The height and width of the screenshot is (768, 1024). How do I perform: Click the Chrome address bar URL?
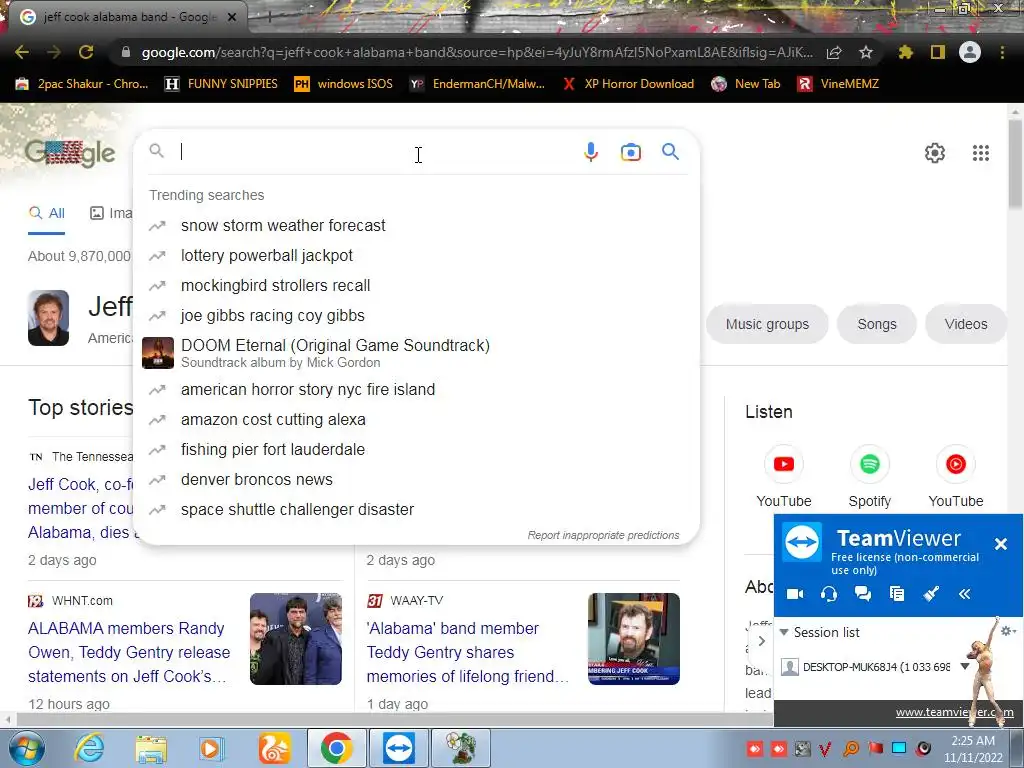477,52
